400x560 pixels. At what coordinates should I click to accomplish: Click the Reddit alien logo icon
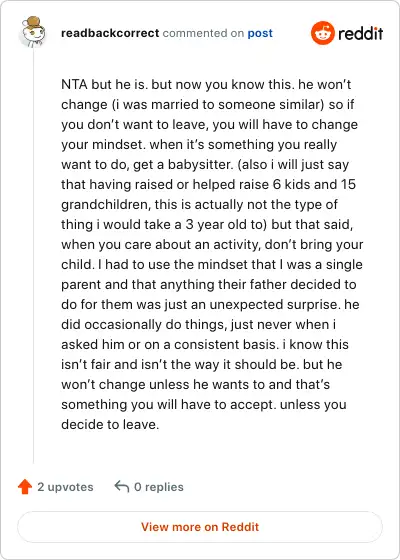(x=322, y=33)
